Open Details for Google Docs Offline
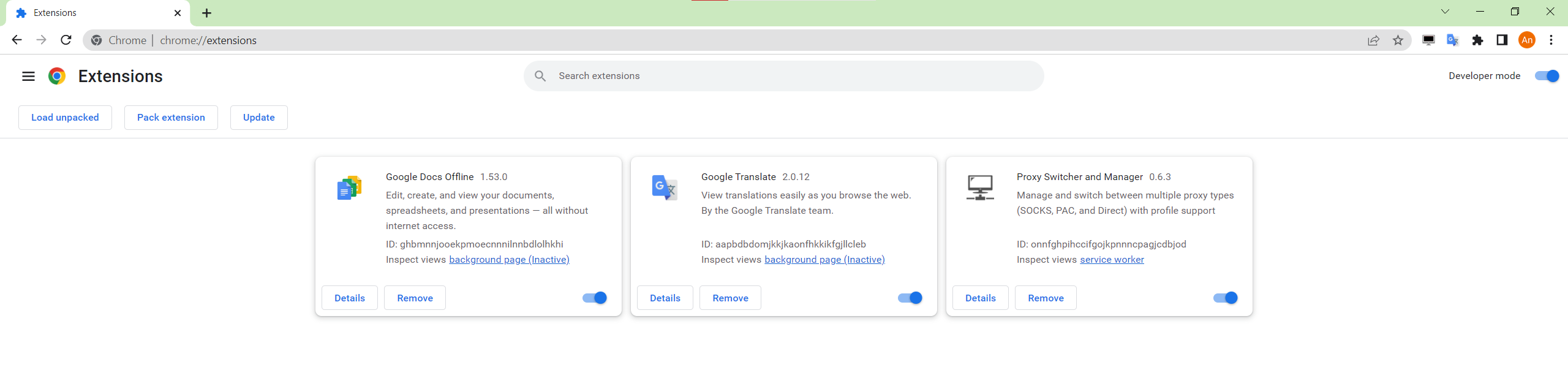Screen dimensions: 1568x381 point(350,298)
